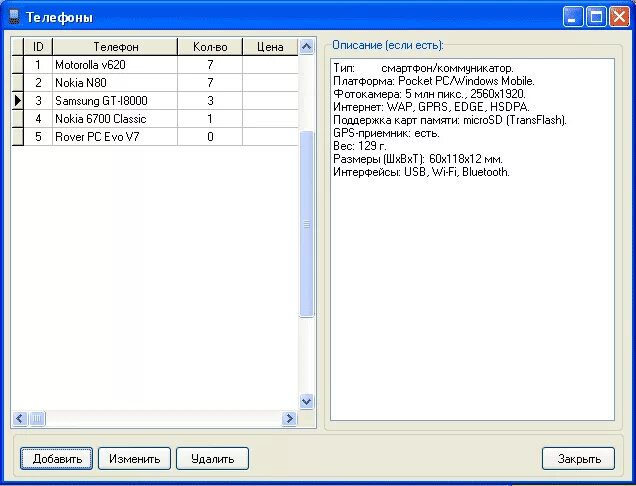Click the line 'Вес: 129 г.'
Viewport: 636px width, 486px height.
(x=360, y=146)
